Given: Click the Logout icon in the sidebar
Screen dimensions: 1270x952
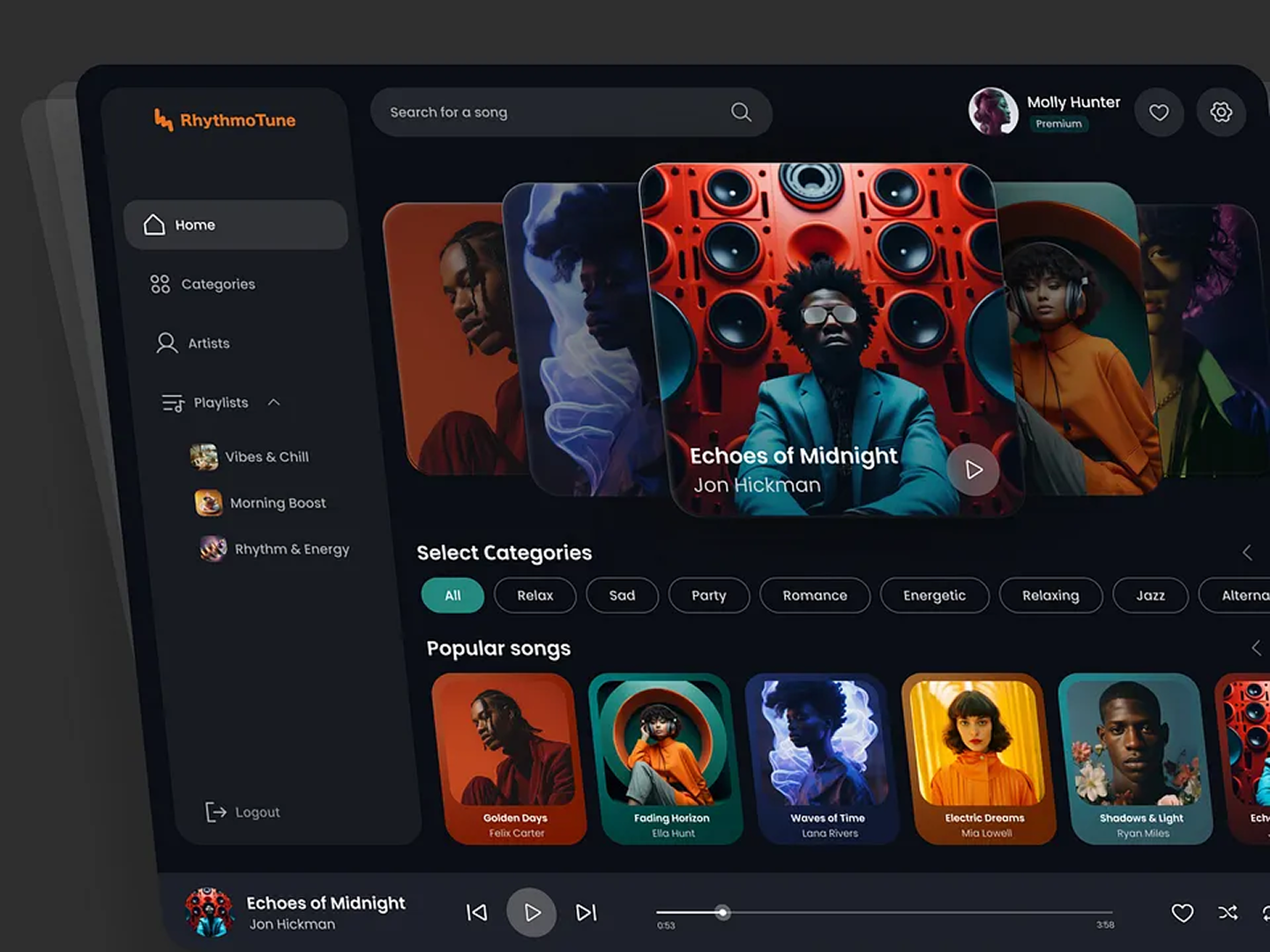Looking at the screenshot, I should click(216, 811).
